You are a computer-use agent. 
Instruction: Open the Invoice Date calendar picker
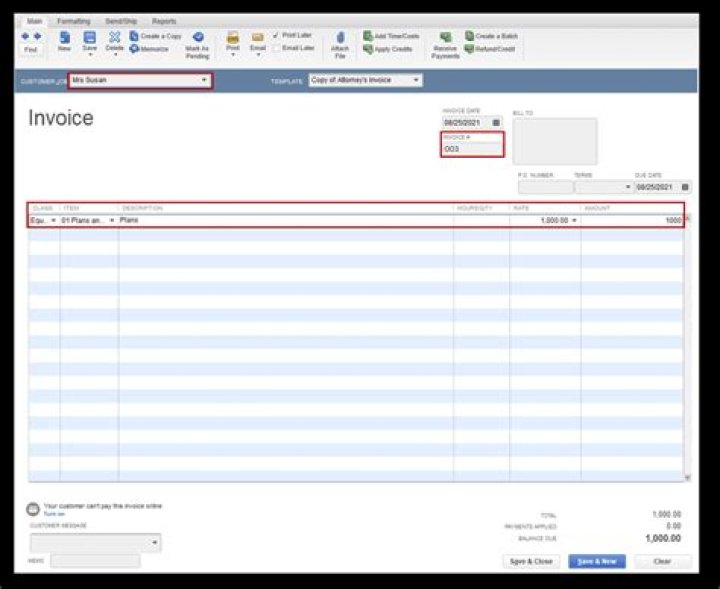point(496,122)
